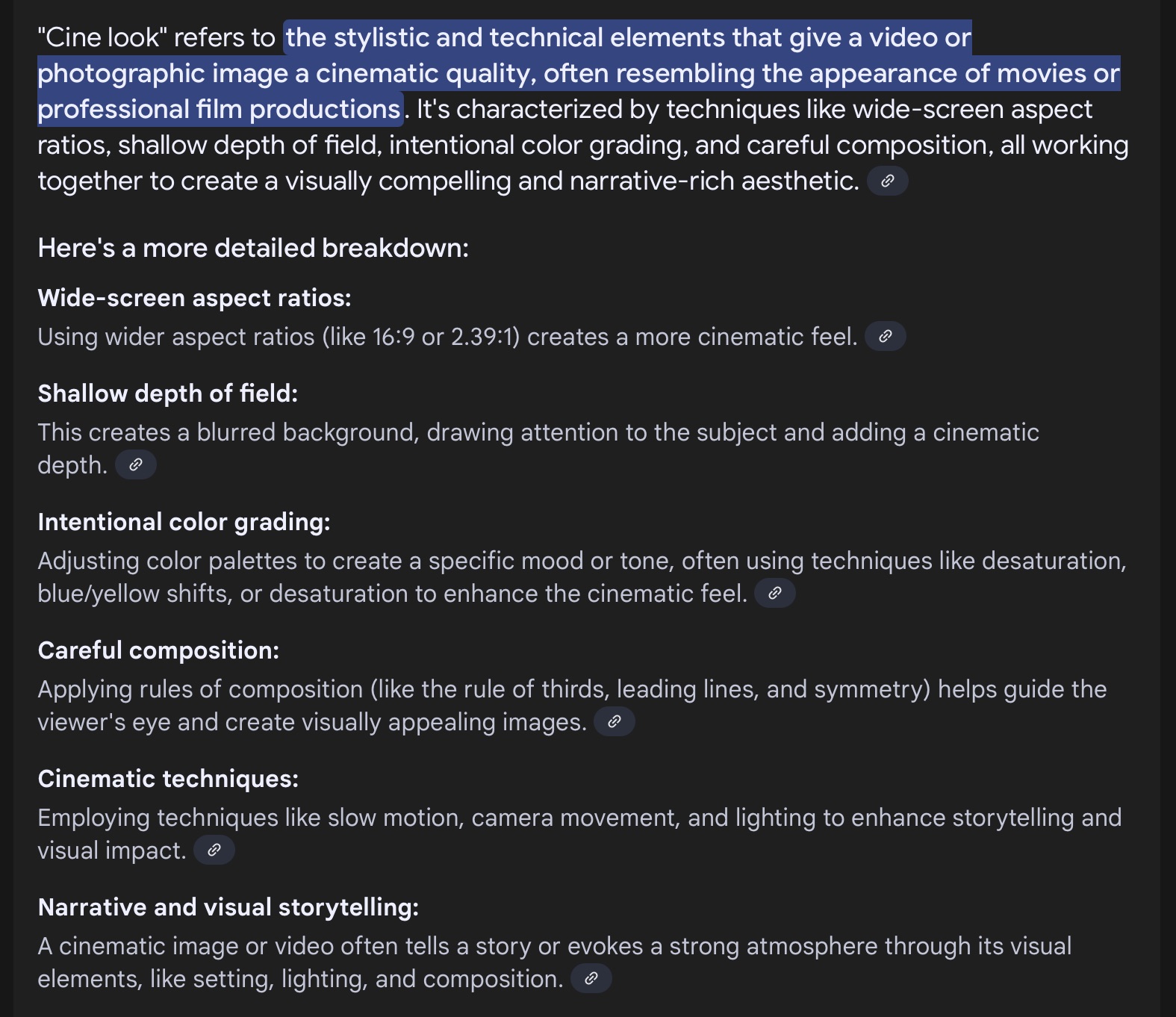Click the "Here's a more detailed breakdown:" heading
1176x1017 pixels.
click(253, 248)
